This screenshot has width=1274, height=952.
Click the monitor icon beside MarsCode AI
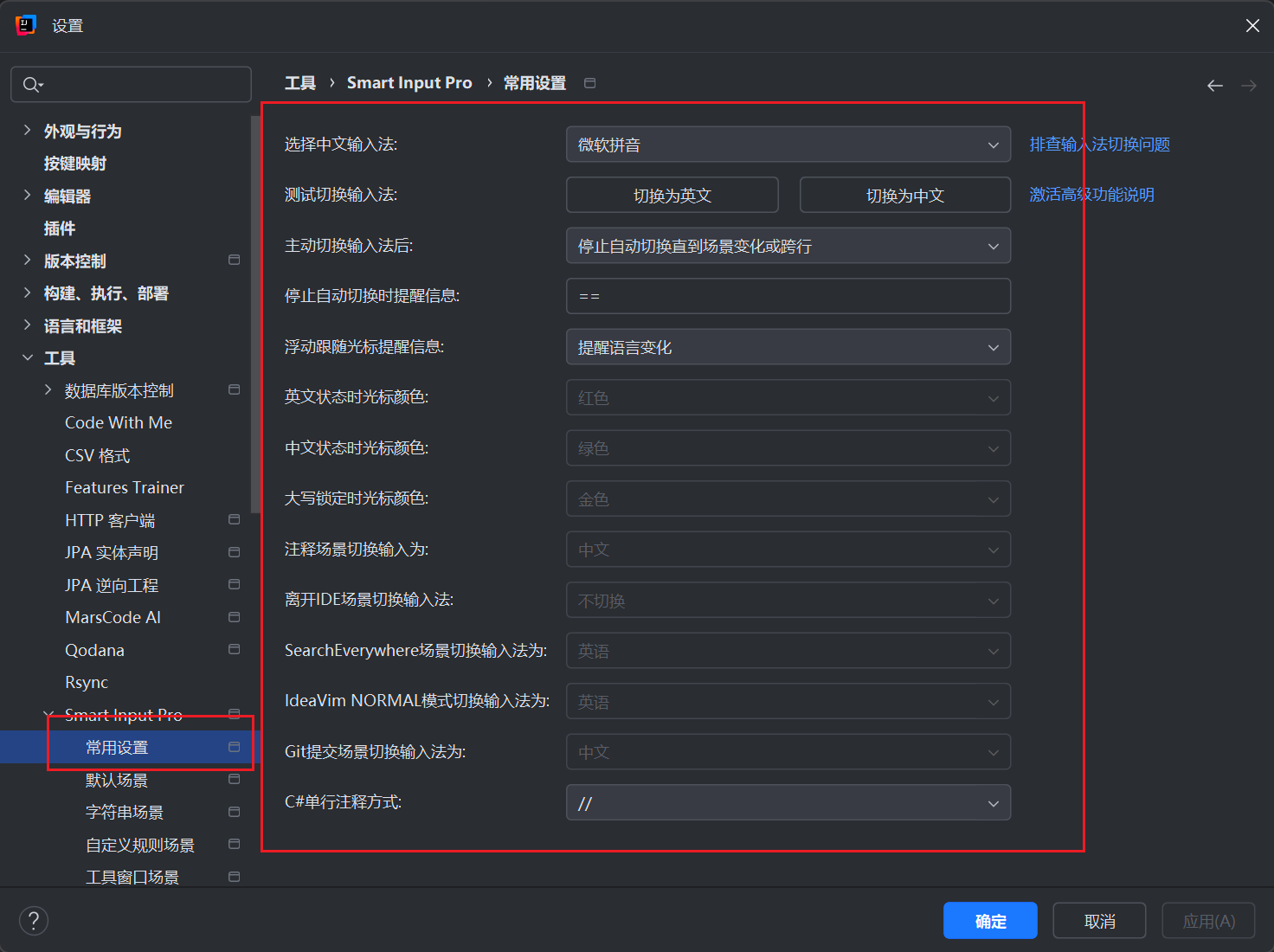(x=233, y=616)
